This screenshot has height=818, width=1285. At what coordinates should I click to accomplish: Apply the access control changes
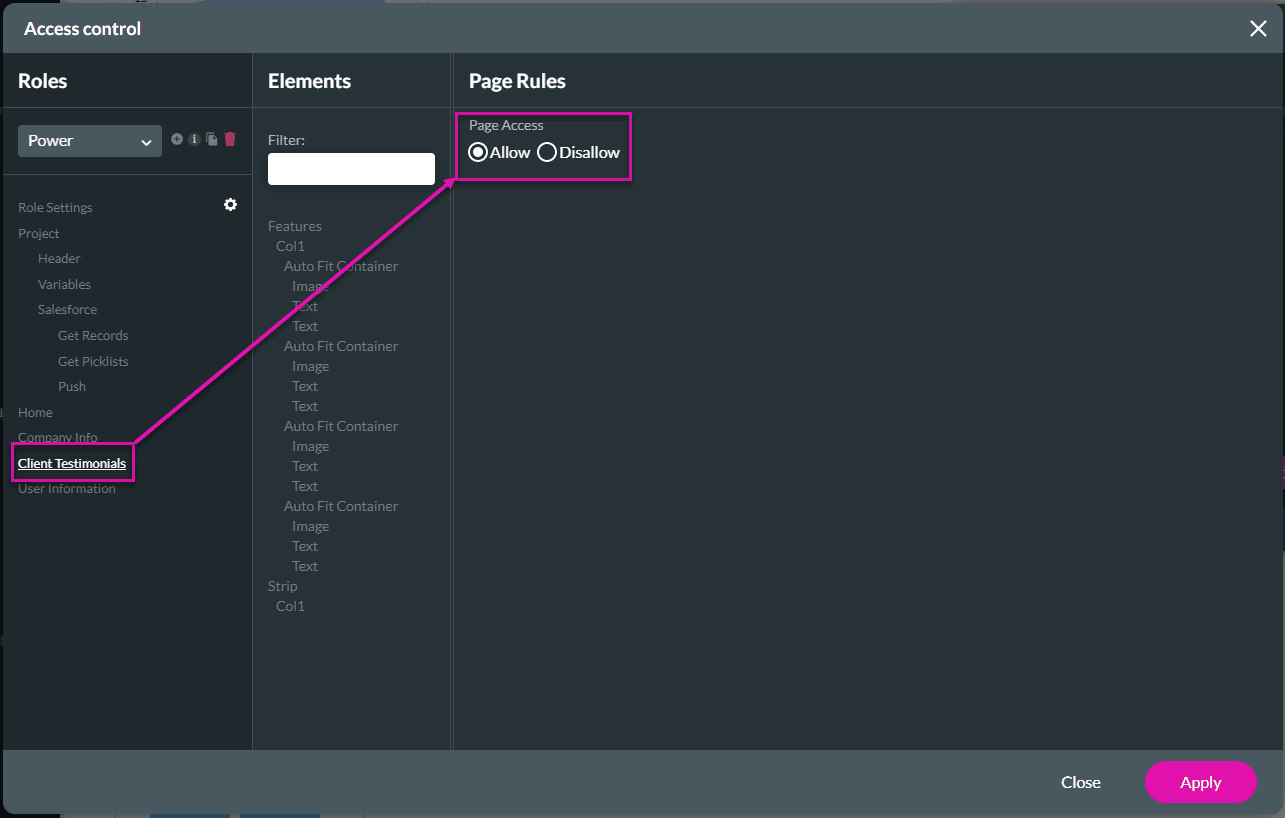point(1200,782)
